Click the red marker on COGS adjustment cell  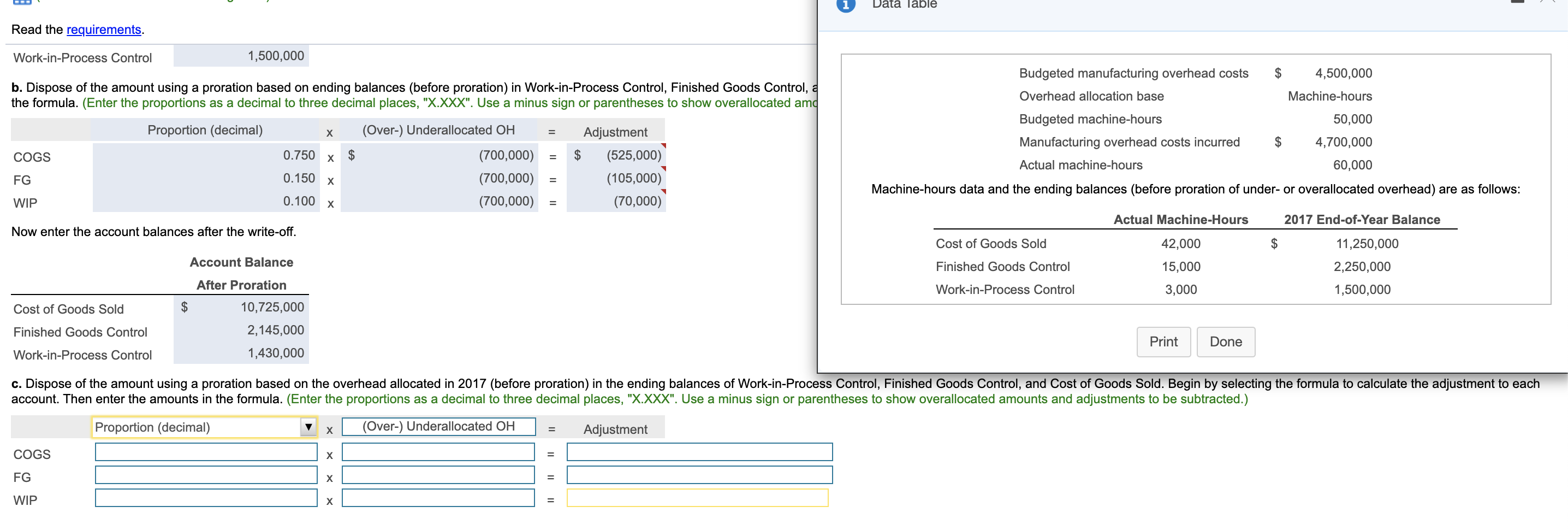pyautogui.click(x=663, y=145)
